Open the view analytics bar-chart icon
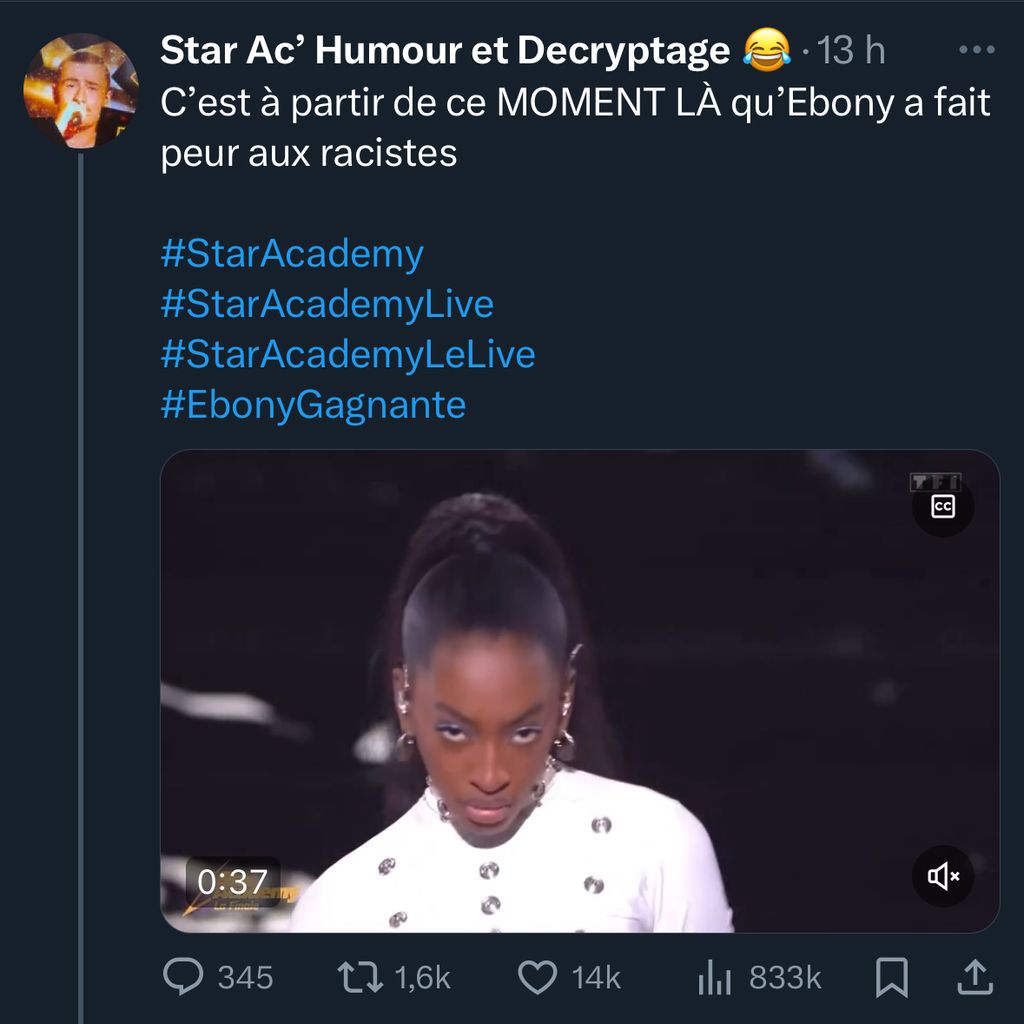Viewport: 1024px width, 1024px height. click(715, 977)
